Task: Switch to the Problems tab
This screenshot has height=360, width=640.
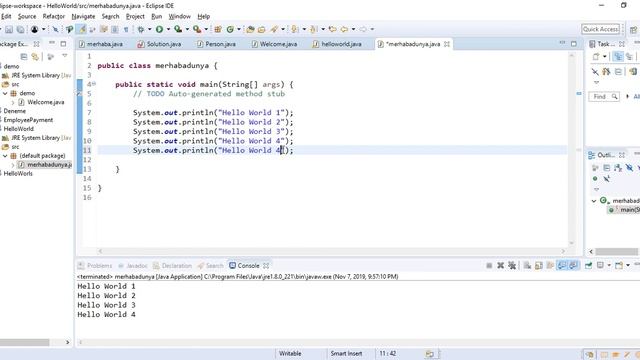Action: [x=95, y=266]
